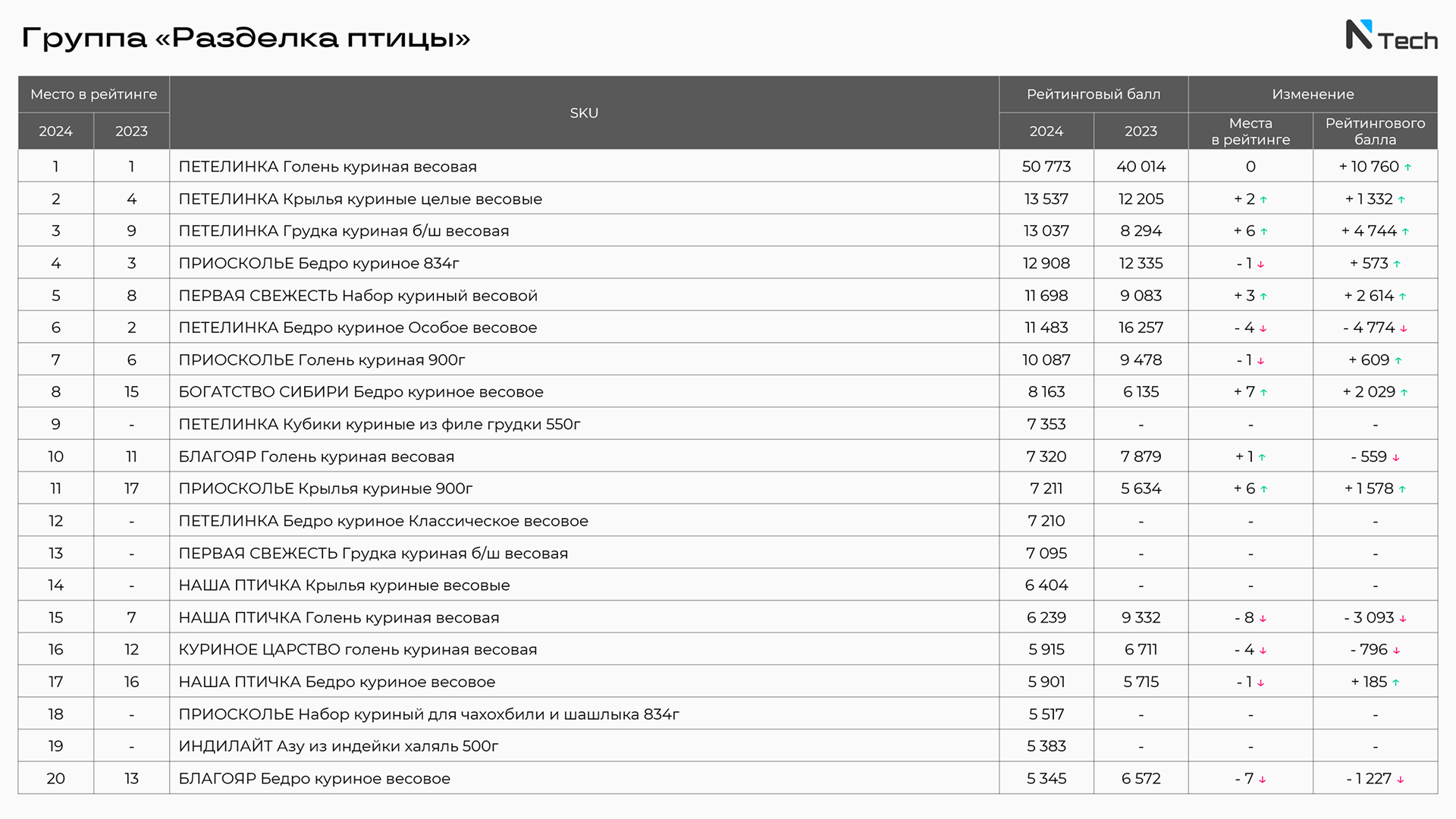Image resolution: width=1456 pixels, height=819 pixels.
Task: Select 'БЛАГОЯР Голень куриная весовая'
Action: 316,457
